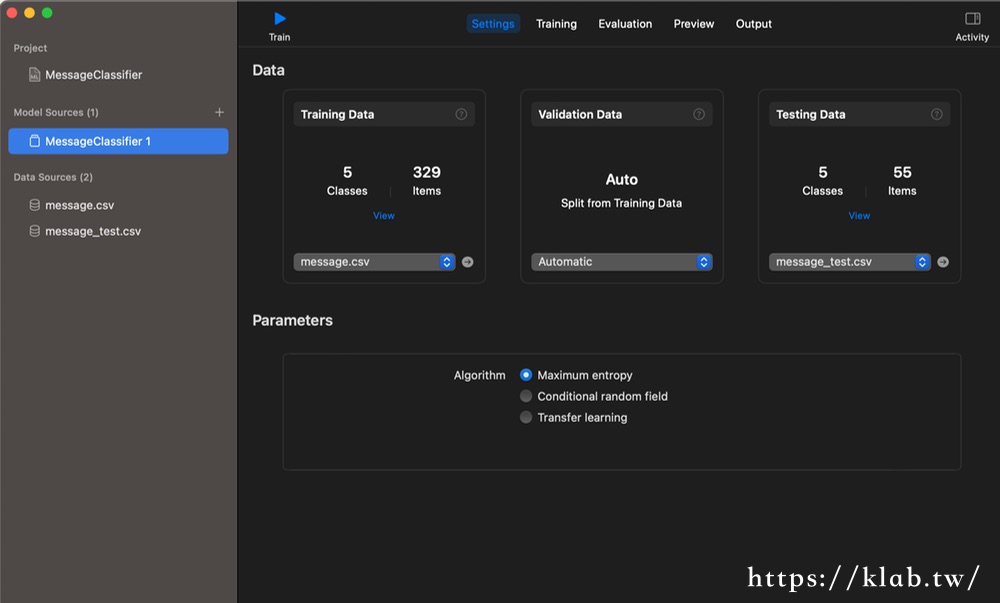Viewport: 1000px width, 603px height.
Task: Open the MessageClassifier project item
Action: click(x=93, y=75)
